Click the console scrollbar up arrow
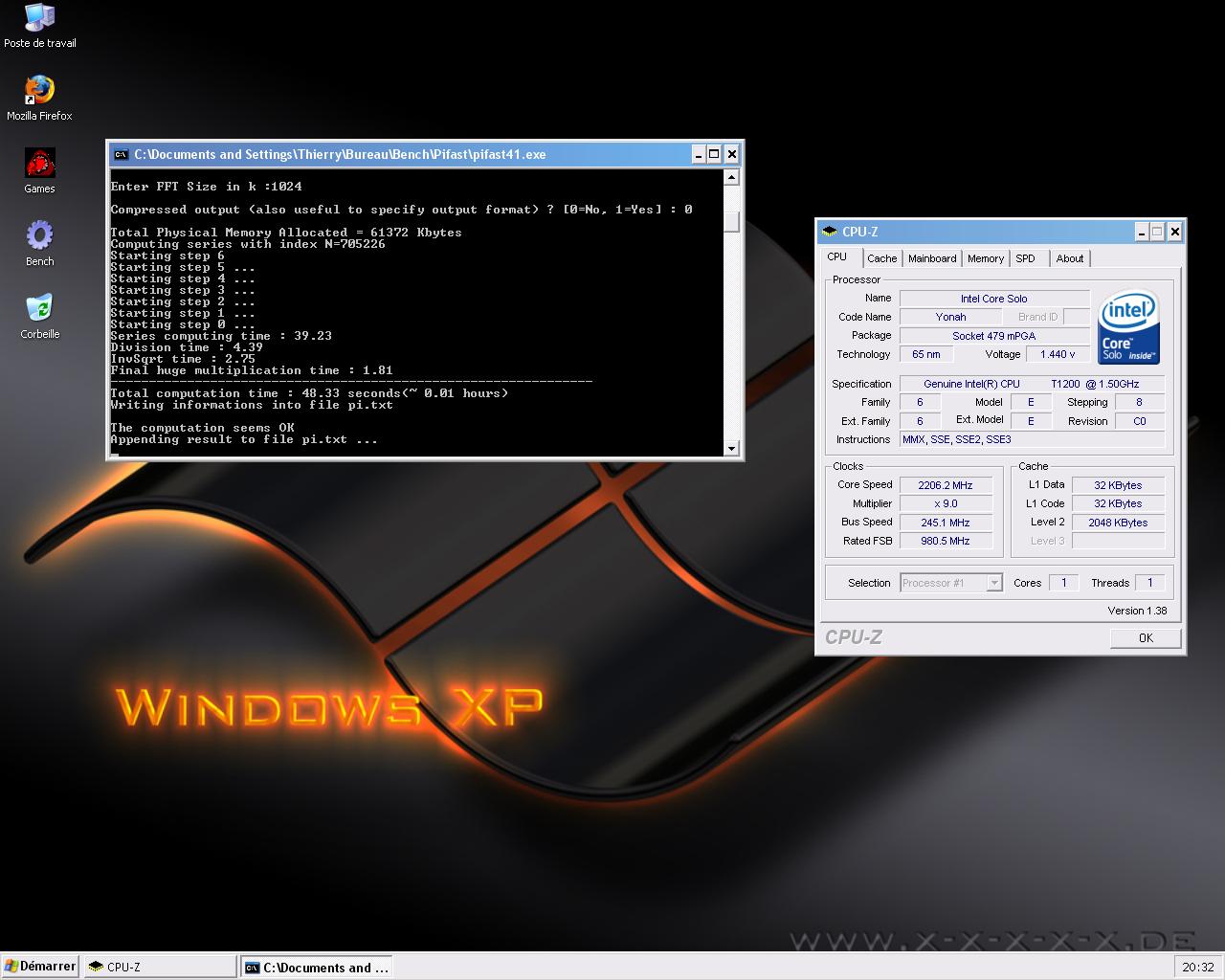Screen dimensions: 1225x980 (731, 177)
